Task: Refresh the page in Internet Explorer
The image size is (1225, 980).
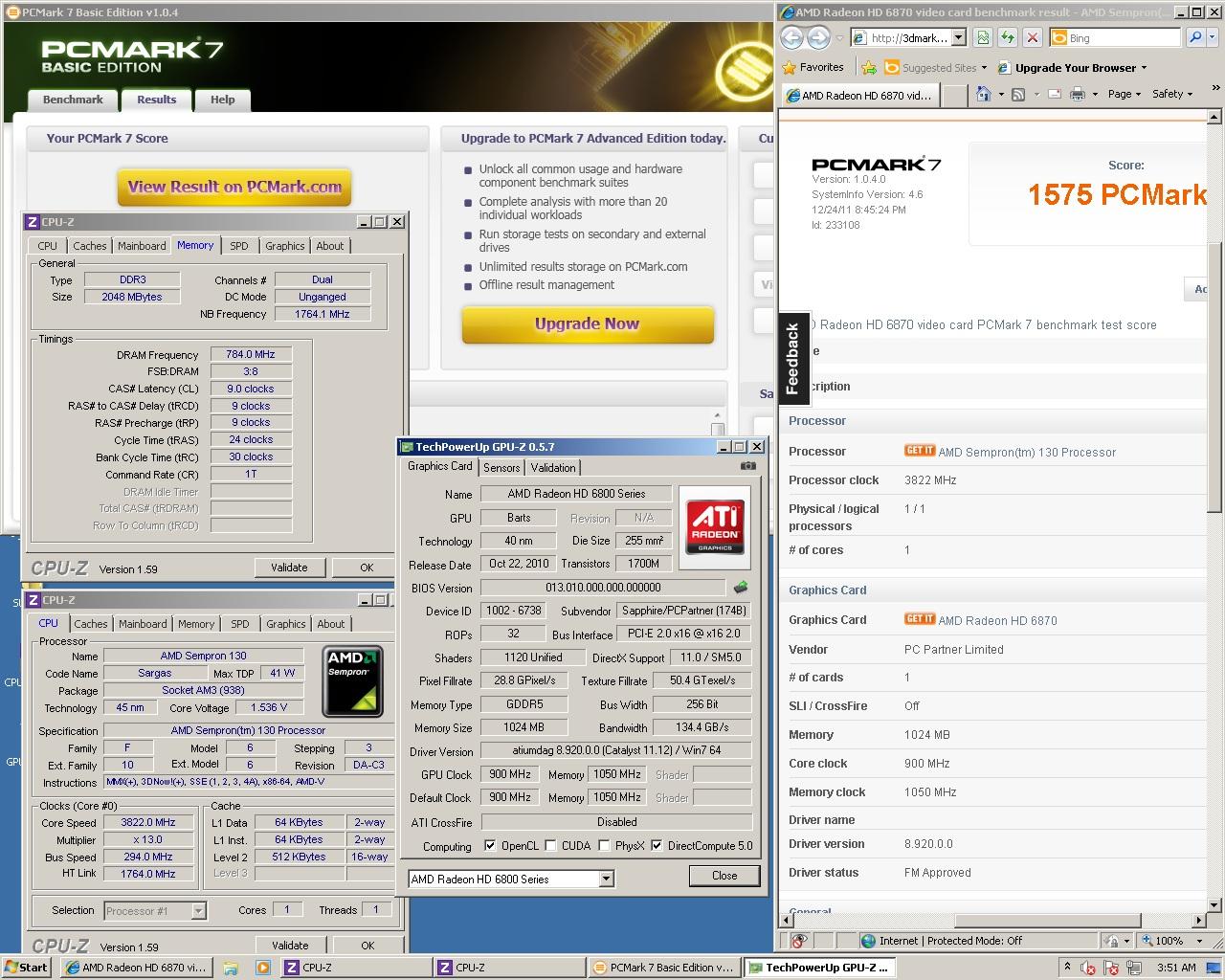Action: 1007,37
